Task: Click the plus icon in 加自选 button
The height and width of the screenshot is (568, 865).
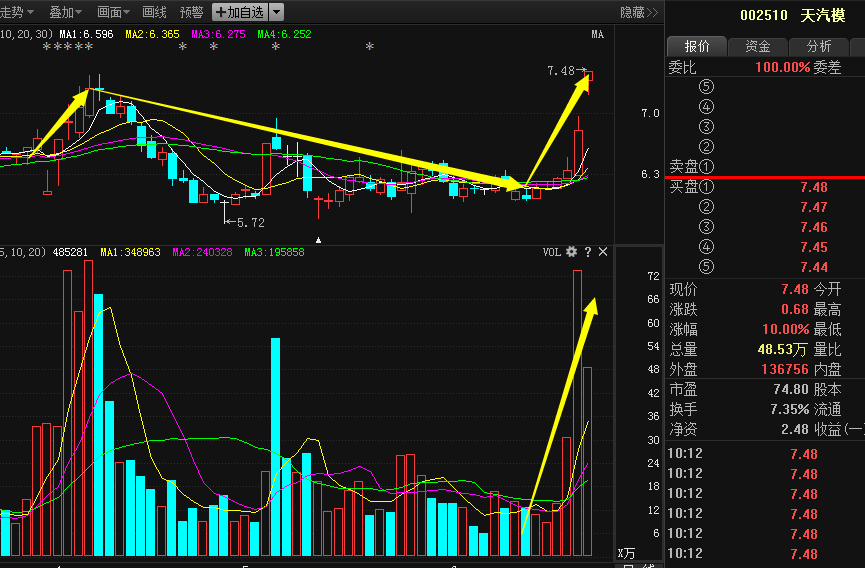Action: tap(220, 12)
